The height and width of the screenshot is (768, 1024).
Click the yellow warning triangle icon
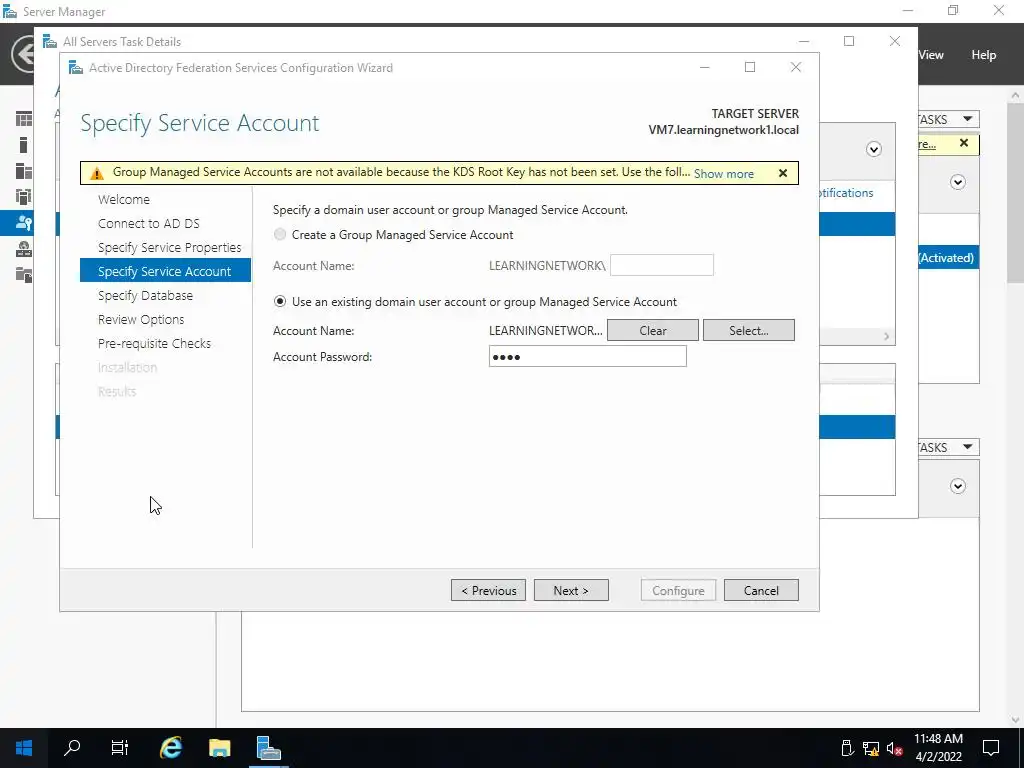pyautogui.click(x=97, y=173)
